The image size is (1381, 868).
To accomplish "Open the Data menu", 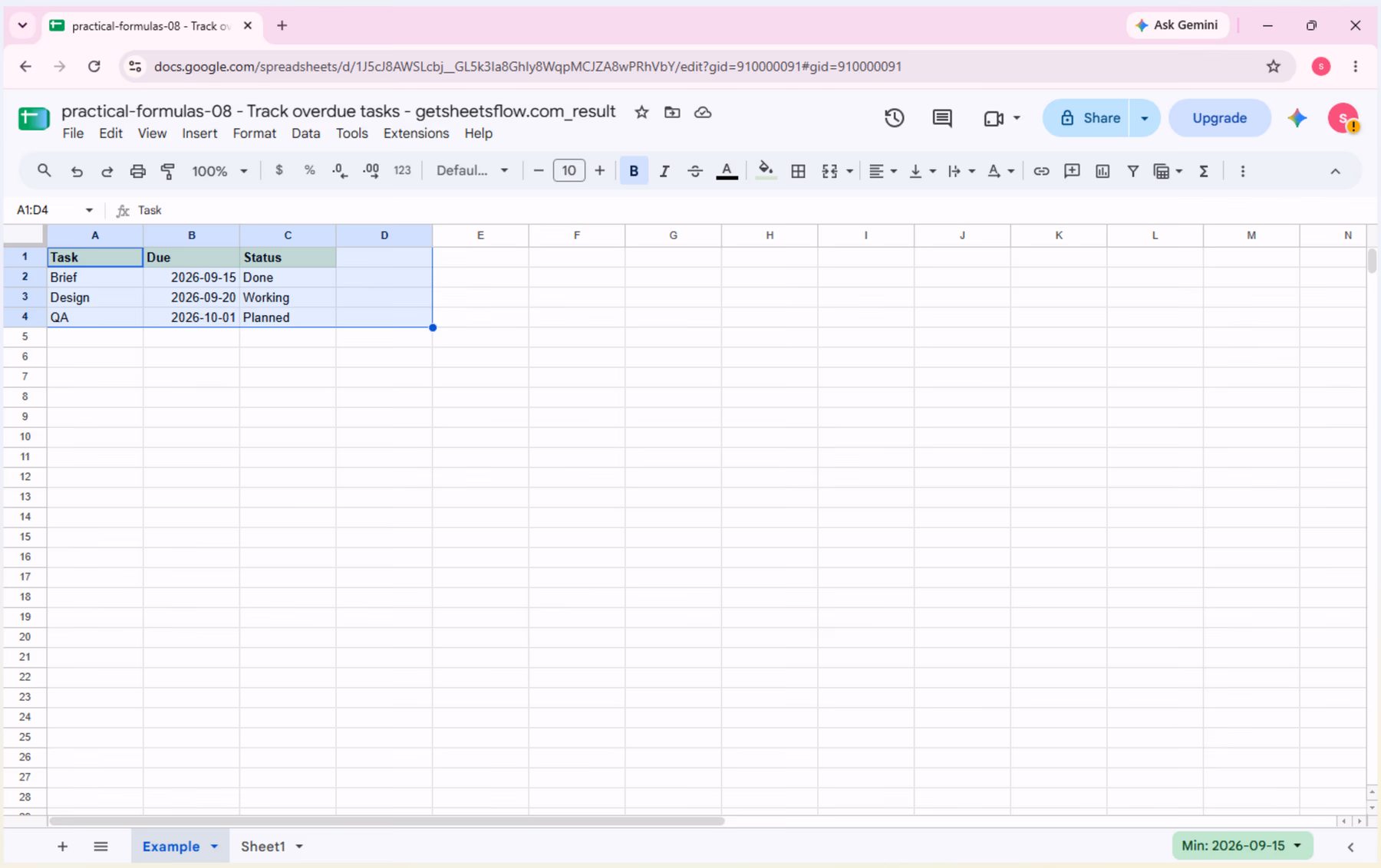I will 305,133.
